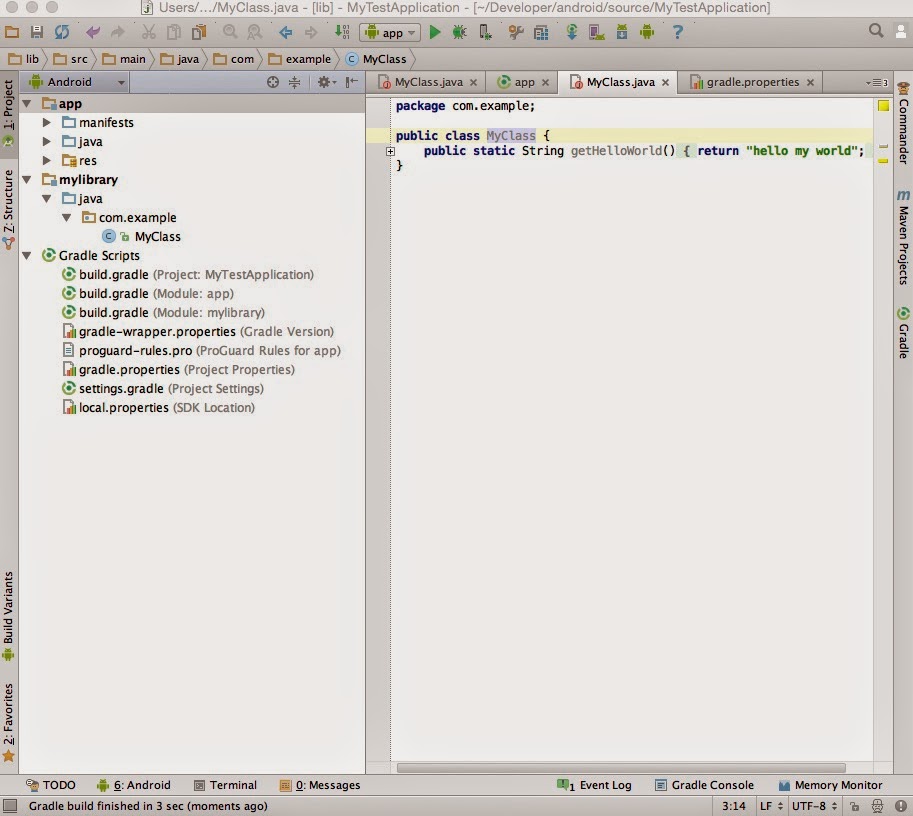
Task: Select build.gradle (Module: mylibrary)
Action: point(172,312)
